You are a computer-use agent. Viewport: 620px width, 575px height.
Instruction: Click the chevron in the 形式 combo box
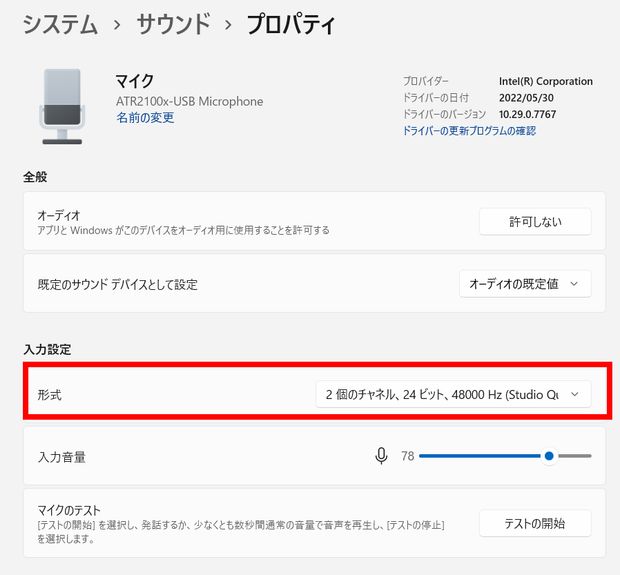(x=575, y=394)
